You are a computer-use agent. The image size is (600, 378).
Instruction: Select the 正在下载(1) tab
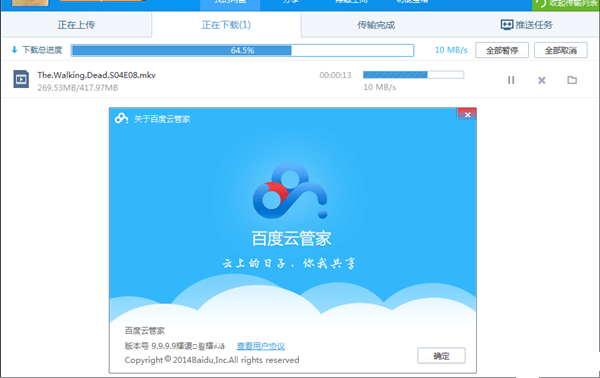tap(226, 25)
